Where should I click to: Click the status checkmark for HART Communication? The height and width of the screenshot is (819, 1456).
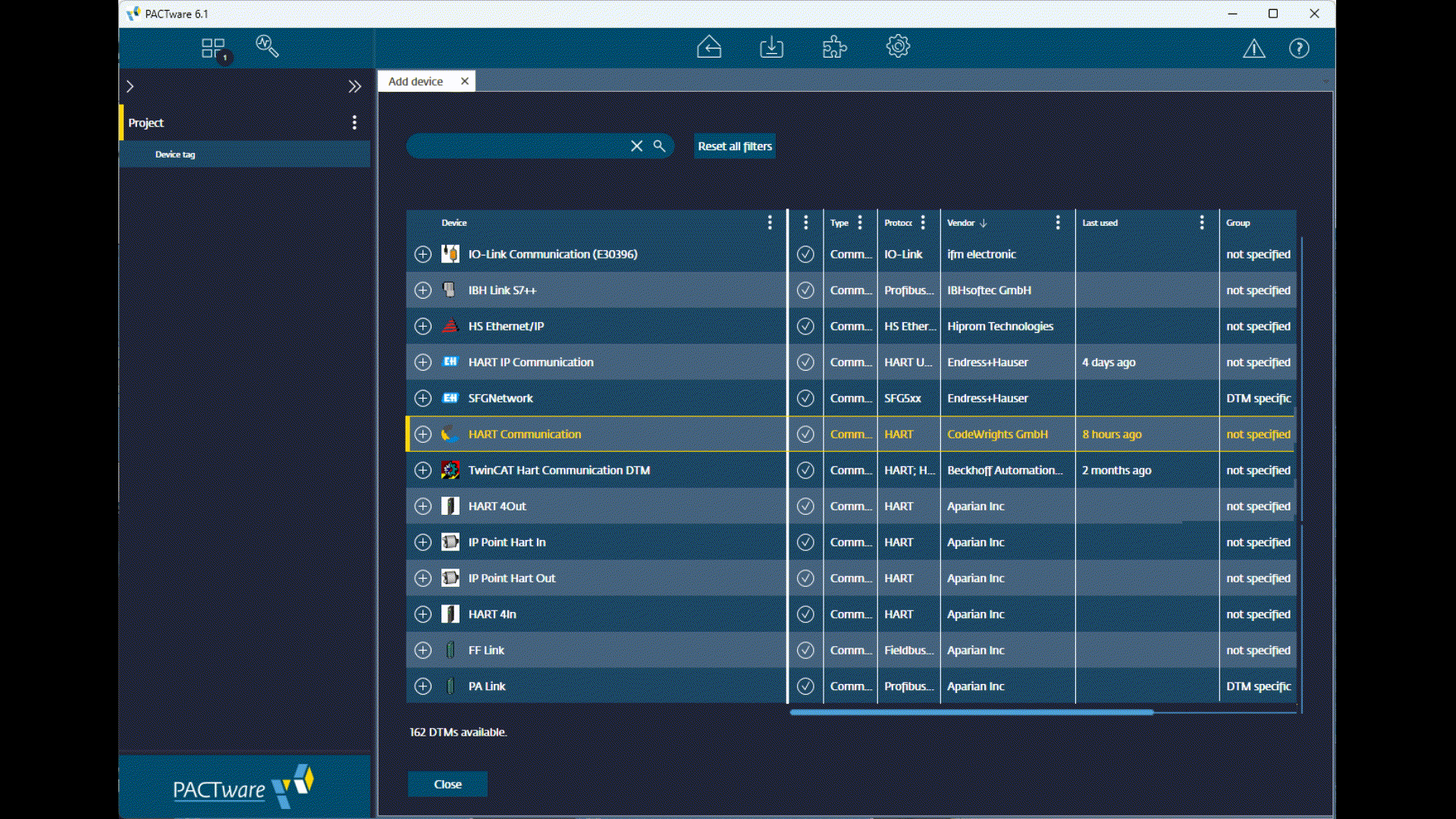pos(805,435)
